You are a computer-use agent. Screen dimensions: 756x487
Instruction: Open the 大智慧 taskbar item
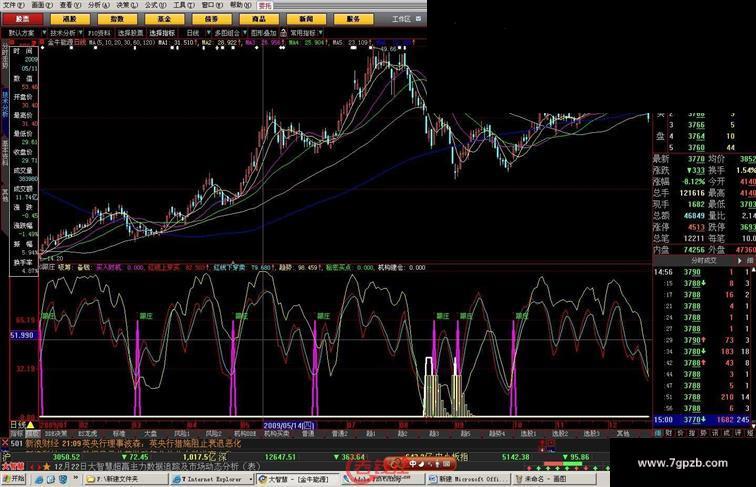[x=297, y=479]
